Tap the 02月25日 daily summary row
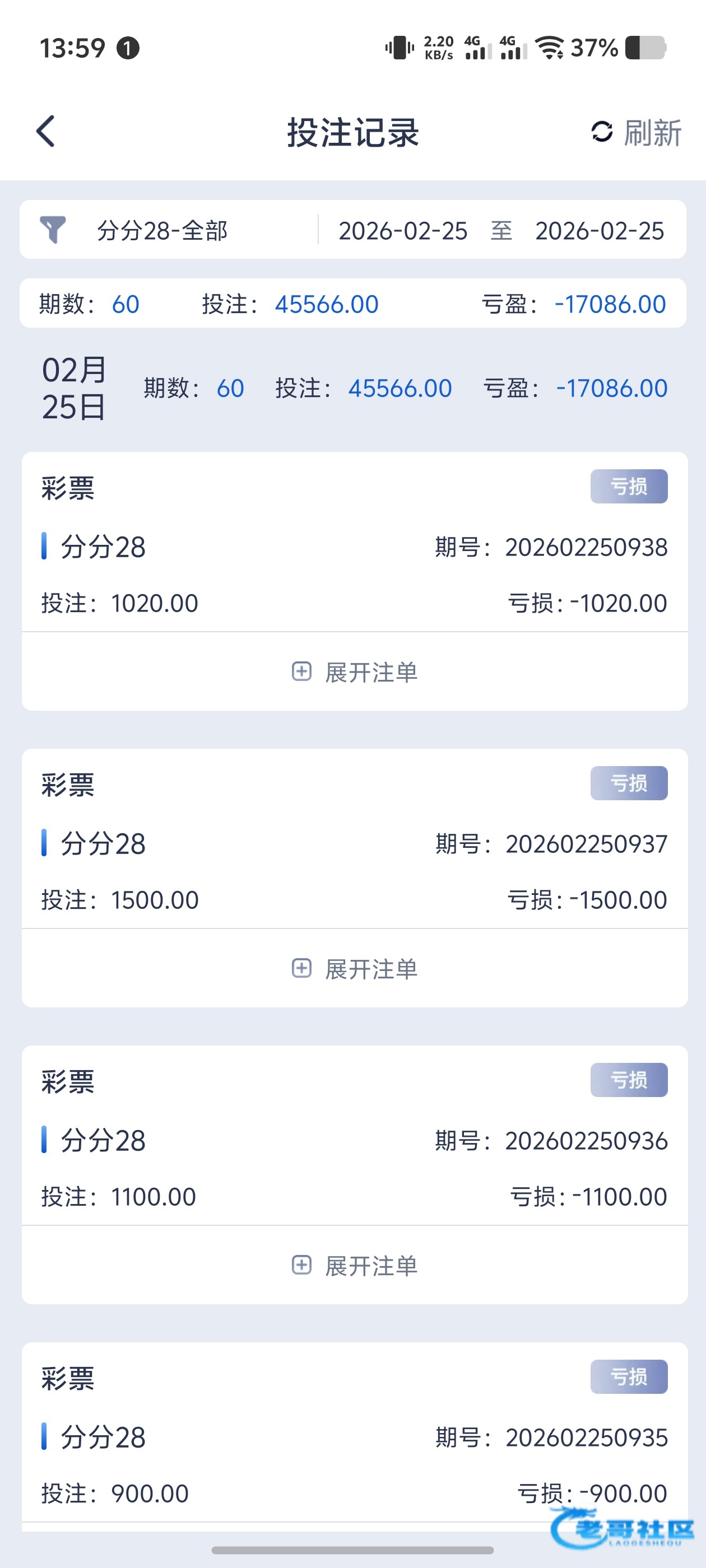Image resolution: width=706 pixels, height=1568 pixels. point(354,388)
